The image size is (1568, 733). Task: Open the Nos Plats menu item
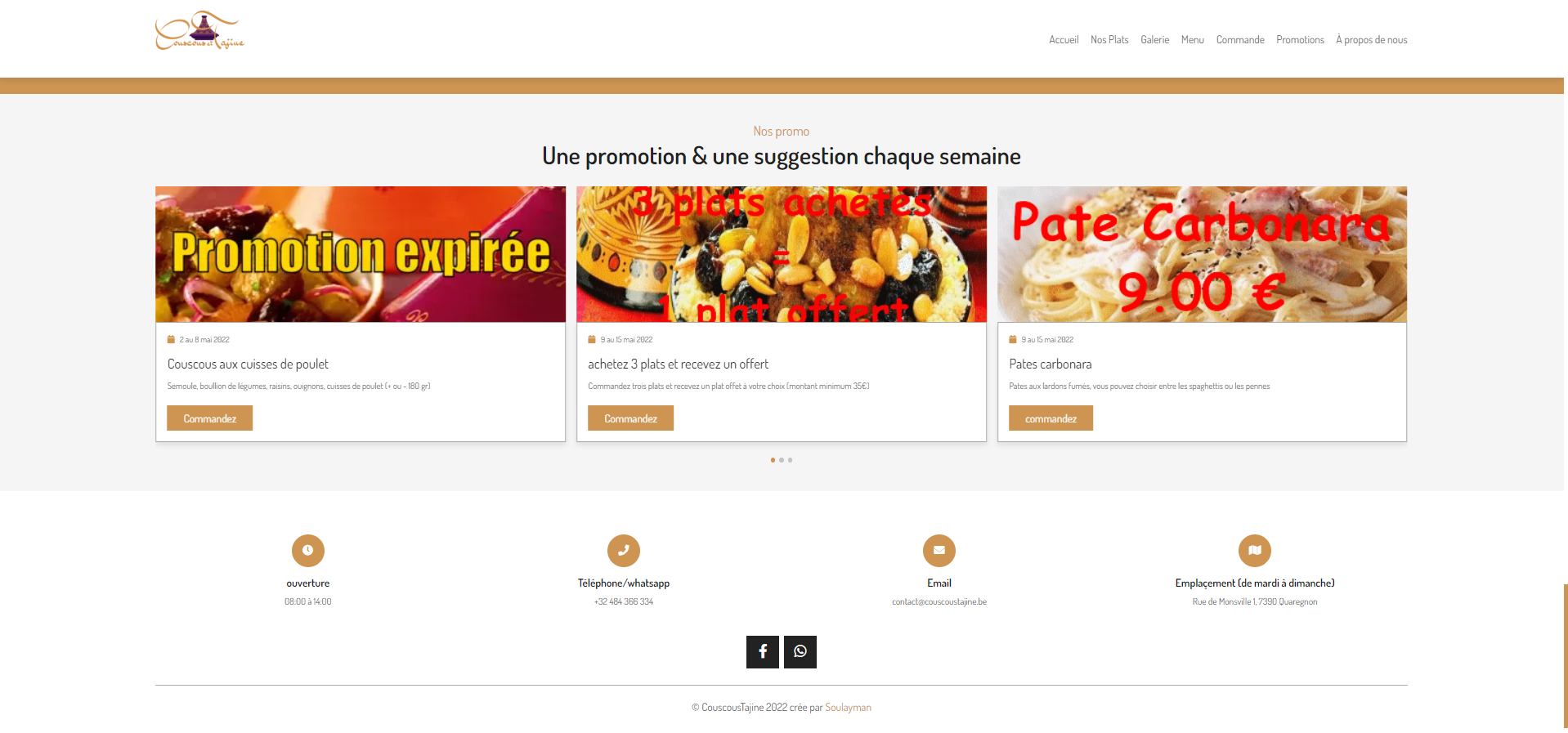tap(1109, 39)
